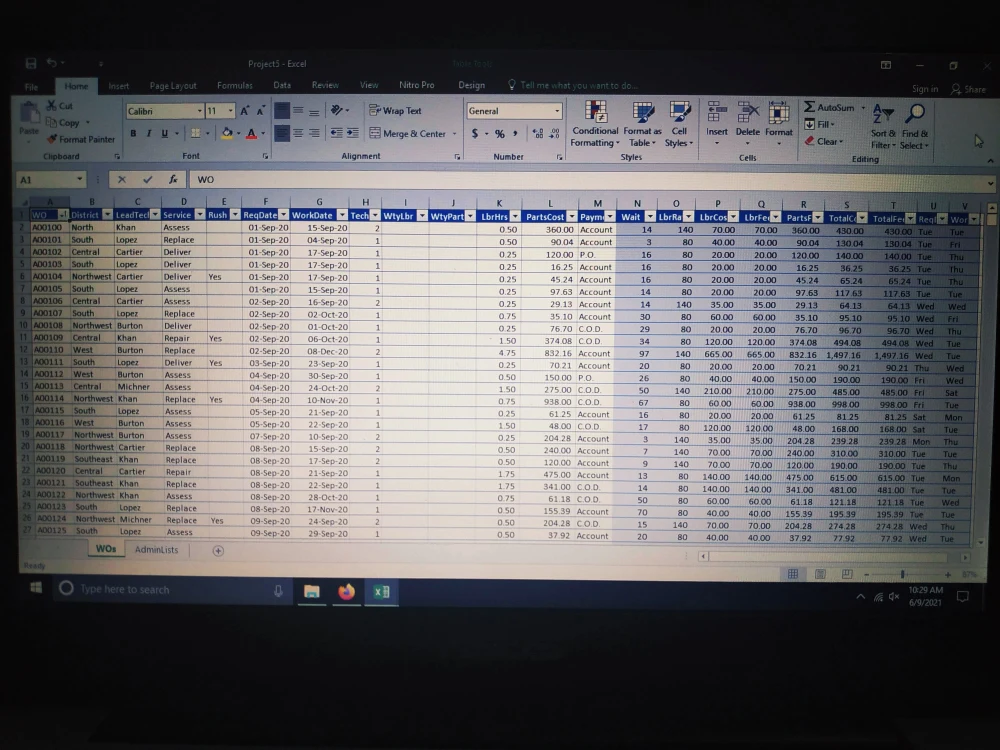The image size is (1000, 750).
Task: Open the Formulas tab
Action: click(x=235, y=85)
